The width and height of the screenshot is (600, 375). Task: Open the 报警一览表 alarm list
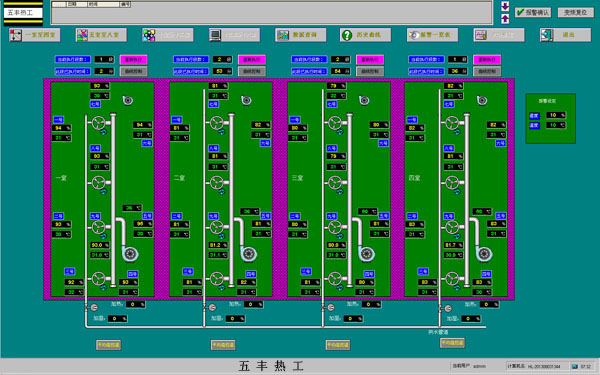(x=432, y=35)
